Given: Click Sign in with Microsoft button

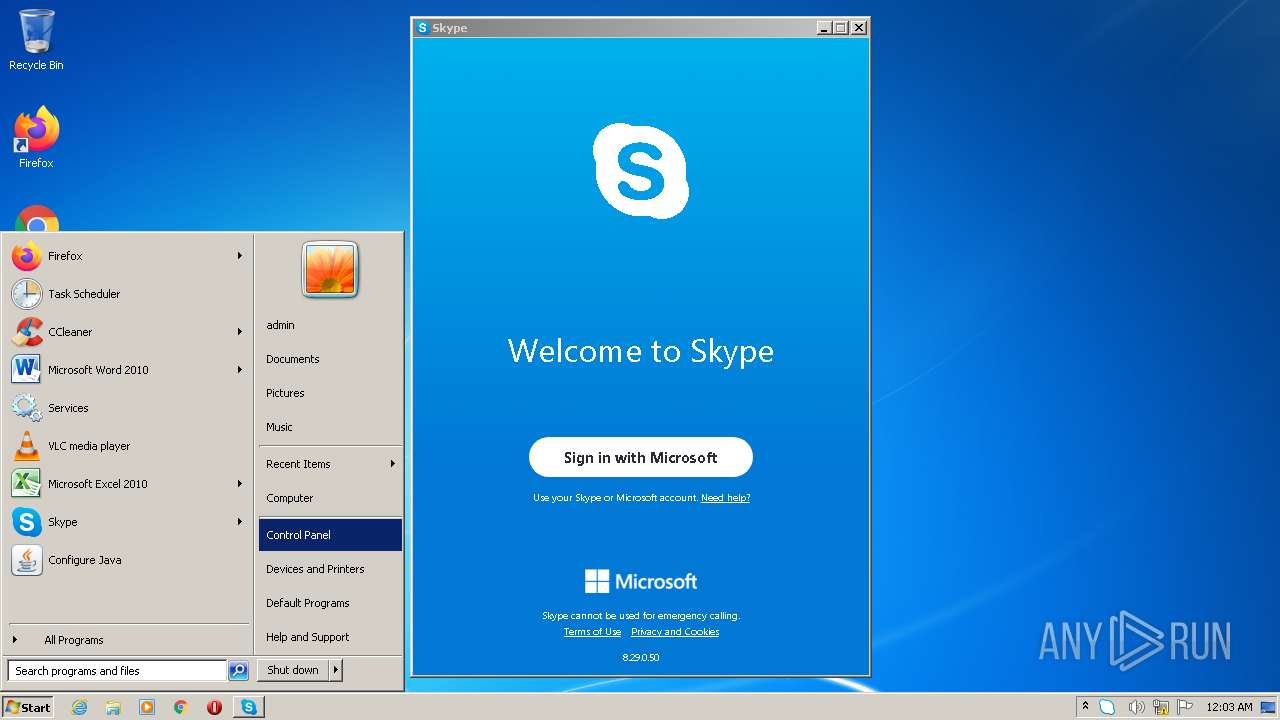Looking at the screenshot, I should tap(641, 457).
